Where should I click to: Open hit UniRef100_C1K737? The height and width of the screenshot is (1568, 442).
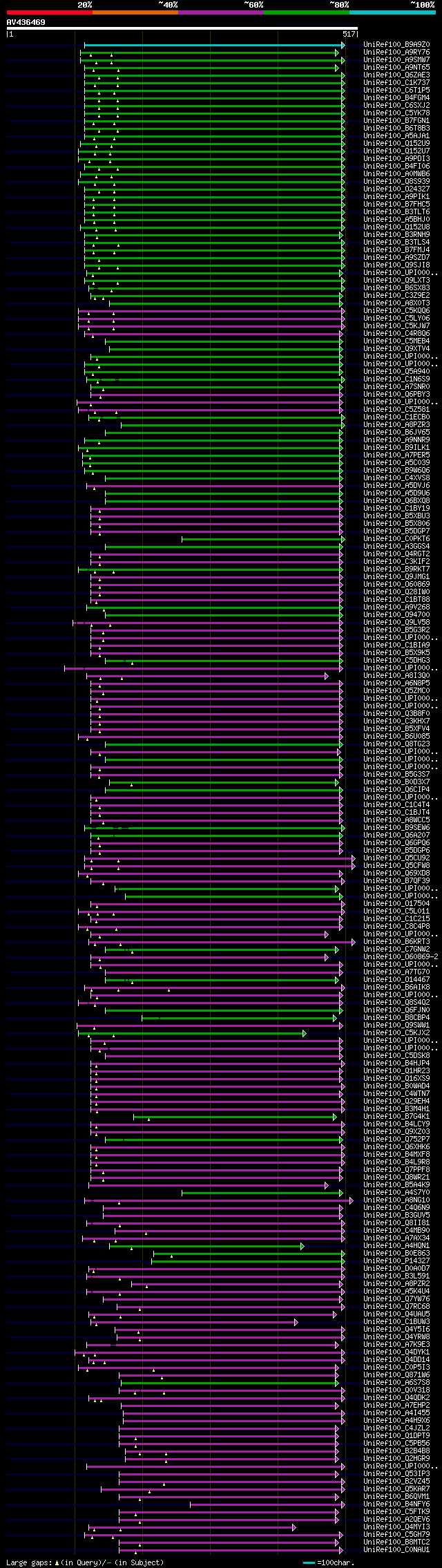tap(396, 83)
